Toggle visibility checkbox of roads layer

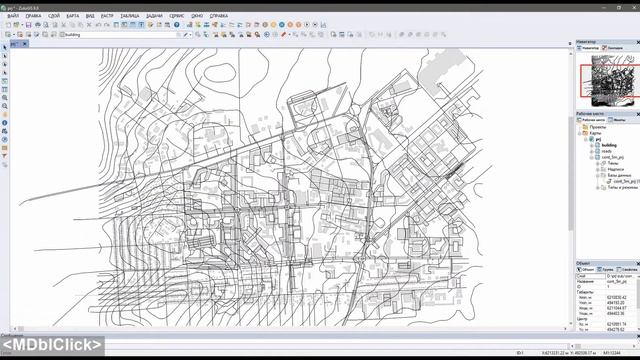pos(598,151)
